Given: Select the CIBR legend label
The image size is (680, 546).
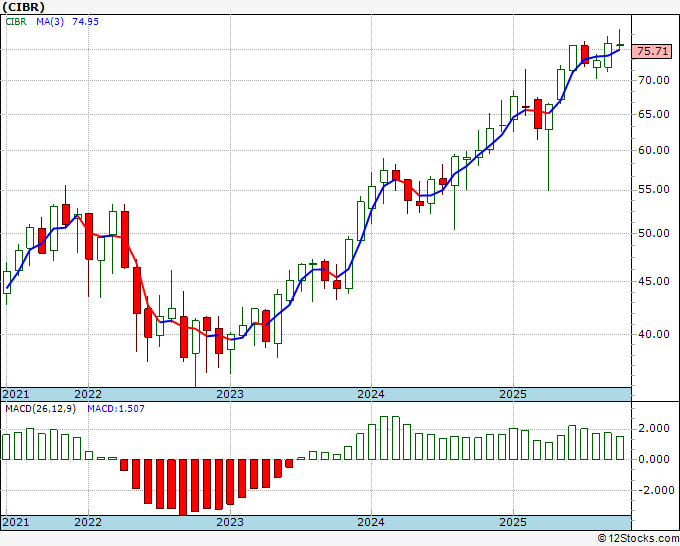Looking at the screenshot, I should tap(16, 21).
